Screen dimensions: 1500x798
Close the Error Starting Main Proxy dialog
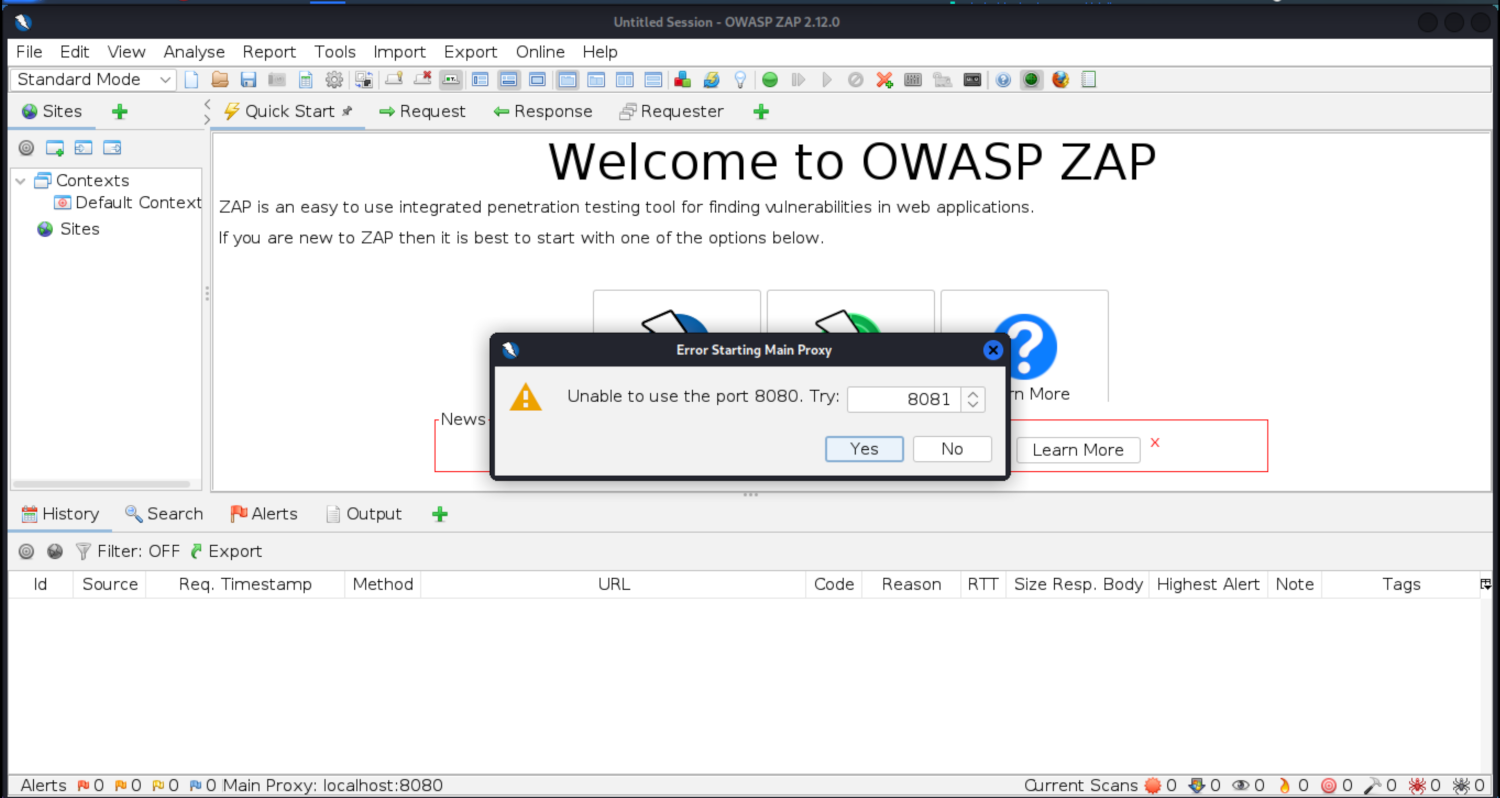point(993,350)
